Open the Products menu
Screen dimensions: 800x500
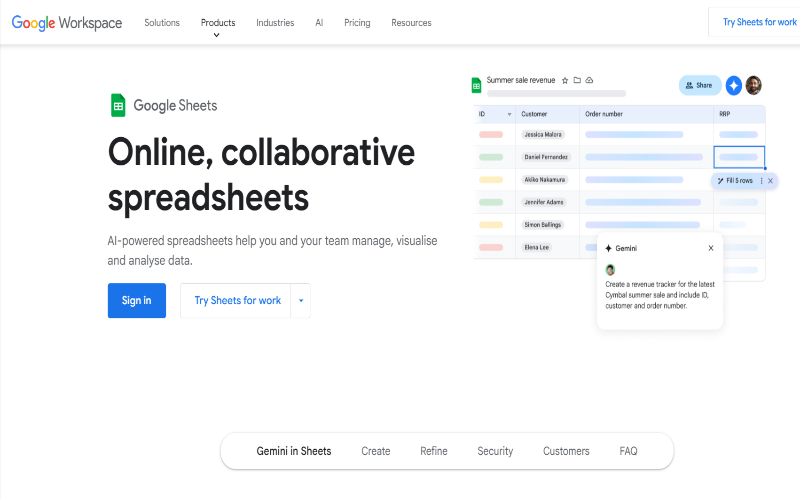point(218,23)
